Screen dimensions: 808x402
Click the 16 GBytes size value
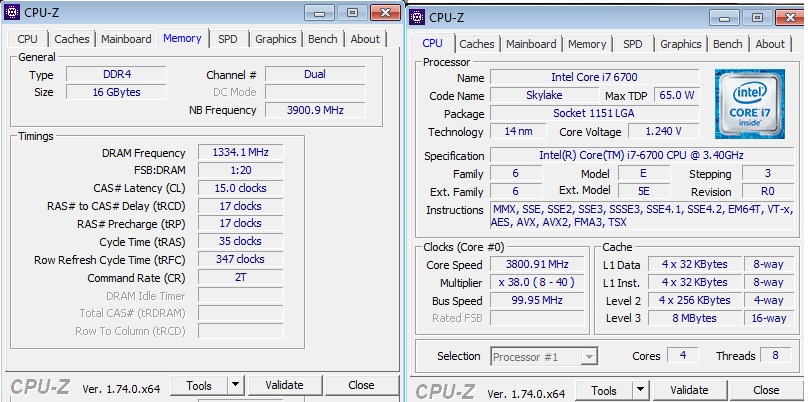pos(116,92)
